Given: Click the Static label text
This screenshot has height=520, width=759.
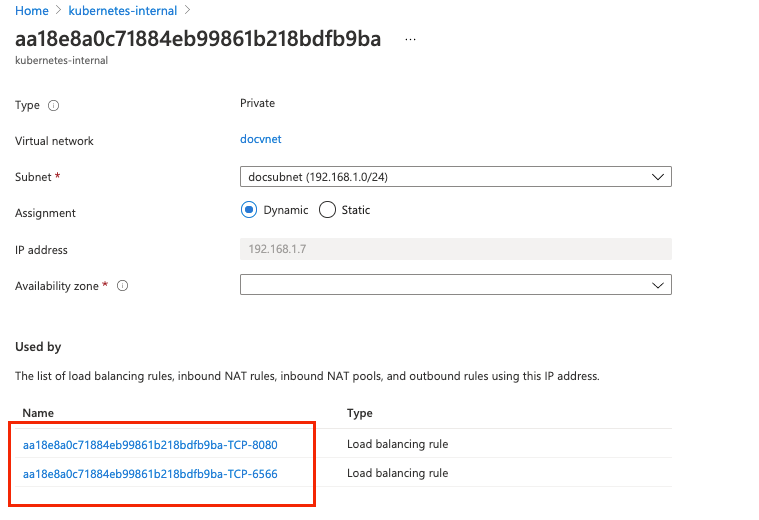Looking at the screenshot, I should coord(356,210).
